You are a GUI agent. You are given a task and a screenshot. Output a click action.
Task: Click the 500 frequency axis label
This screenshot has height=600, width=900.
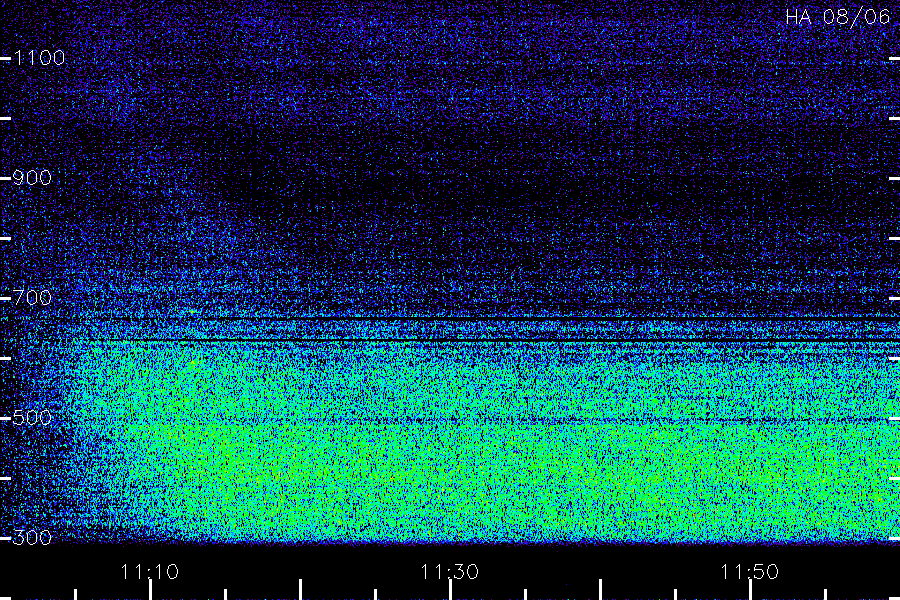click(x=32, y=418)
